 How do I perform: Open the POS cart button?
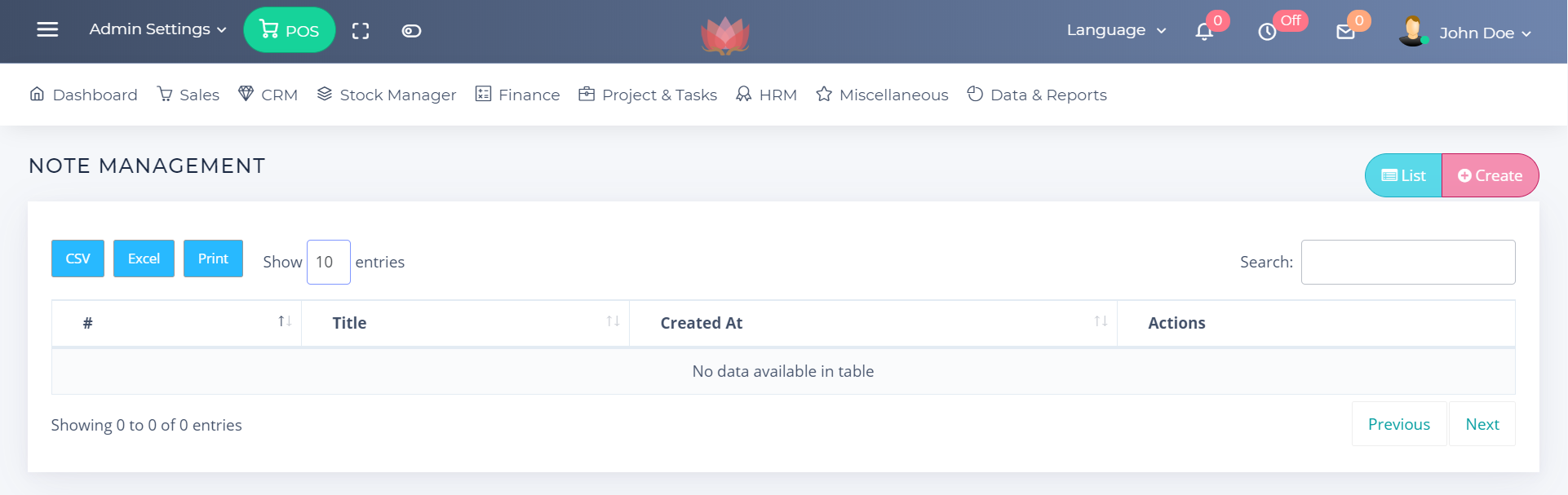pos(290,30)
